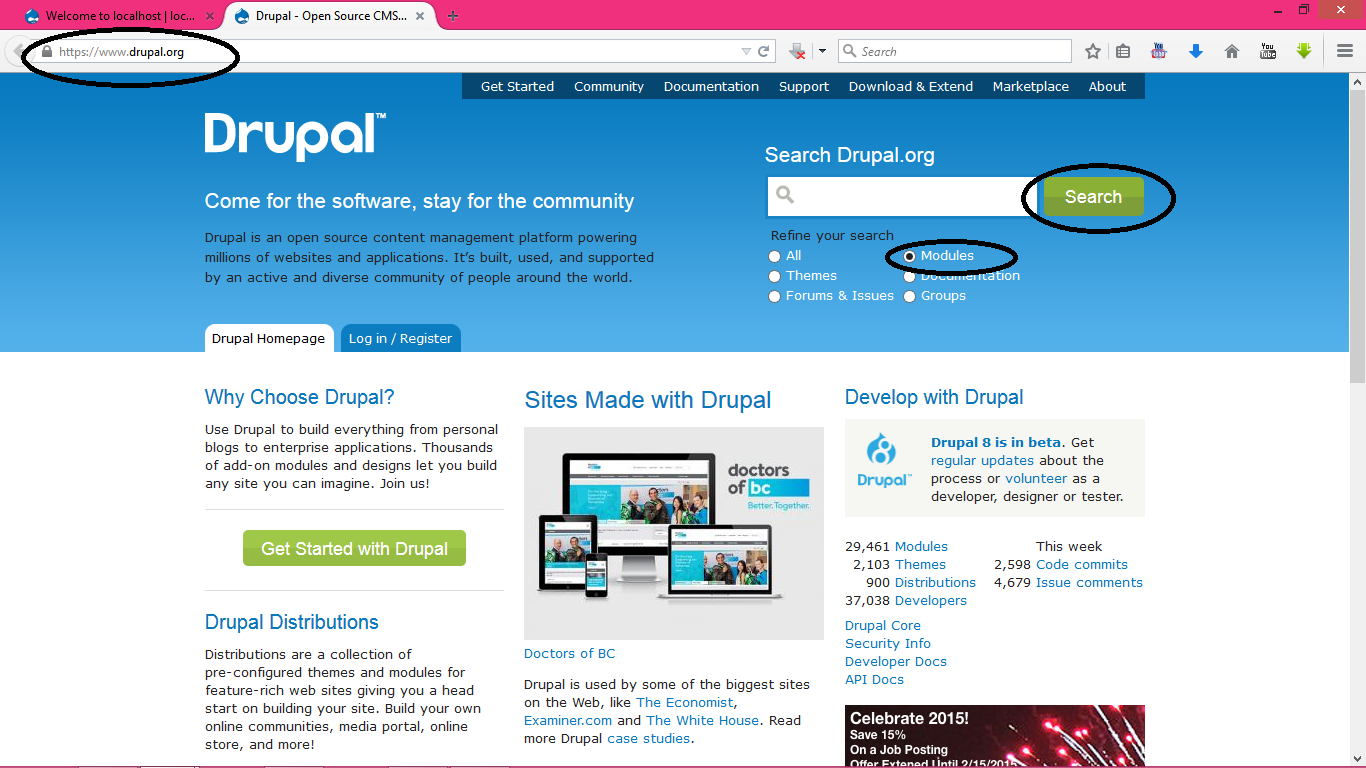Open the Get Started menu item
The width and height of the screenshot is (1366, 768).
(517, 86)
